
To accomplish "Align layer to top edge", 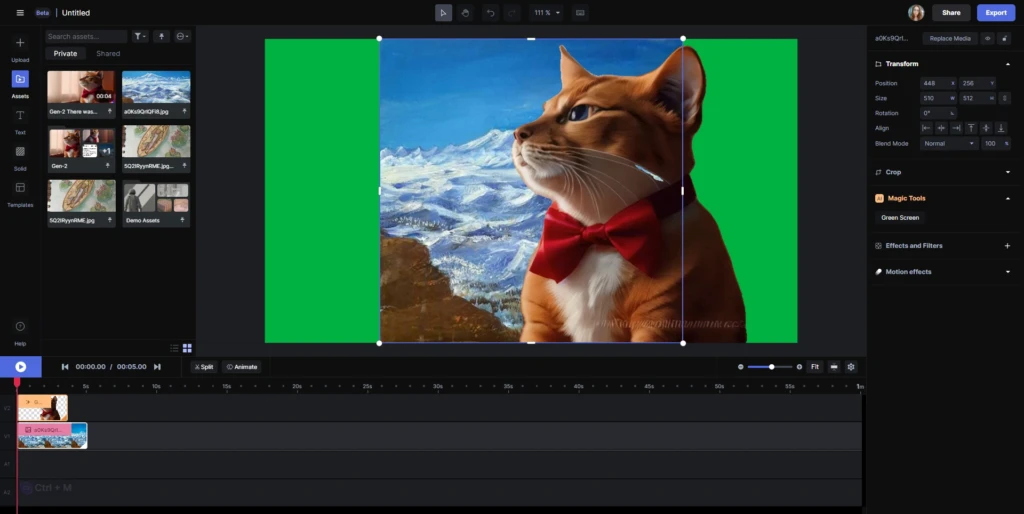I will click(971, 128).
